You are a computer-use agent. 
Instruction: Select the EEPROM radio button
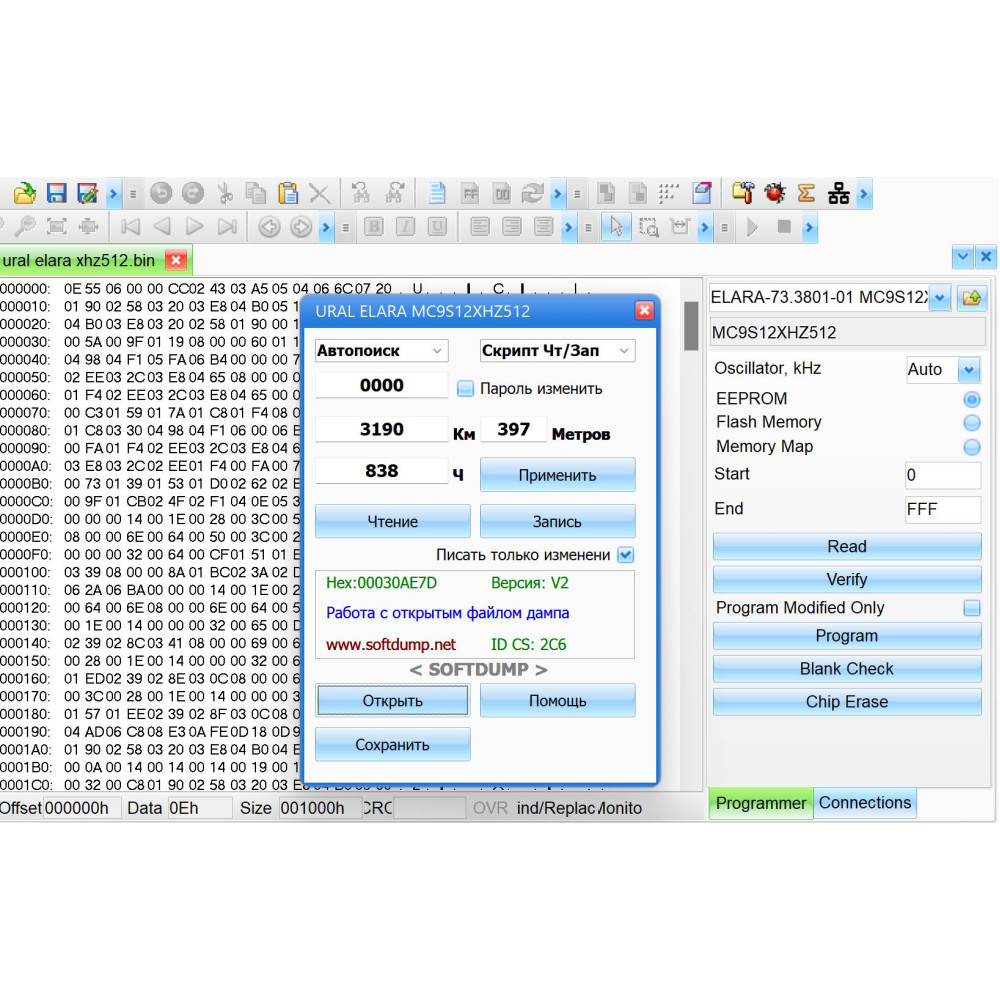pyautogui.click(x=972, y=400)
